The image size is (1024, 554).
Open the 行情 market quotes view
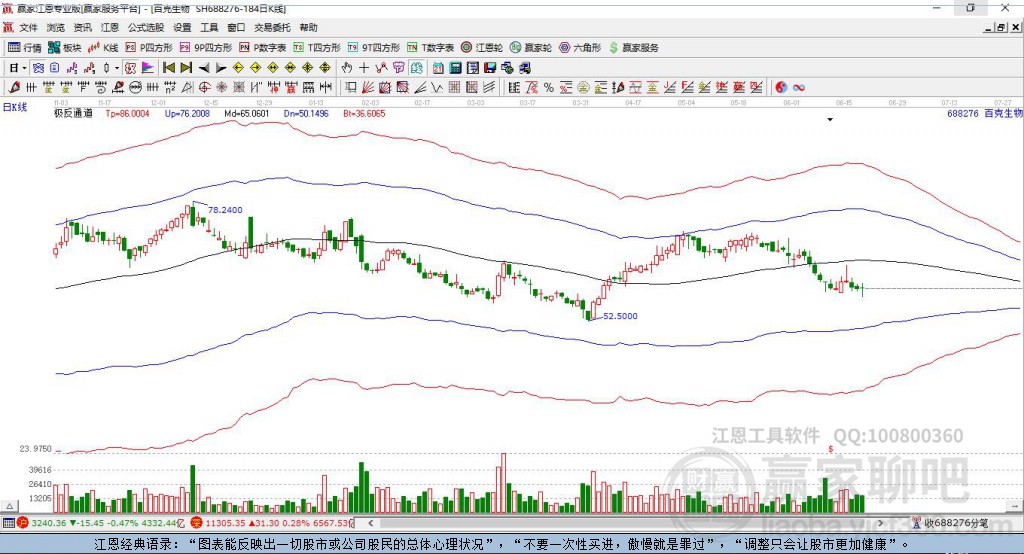click(25, 48)
